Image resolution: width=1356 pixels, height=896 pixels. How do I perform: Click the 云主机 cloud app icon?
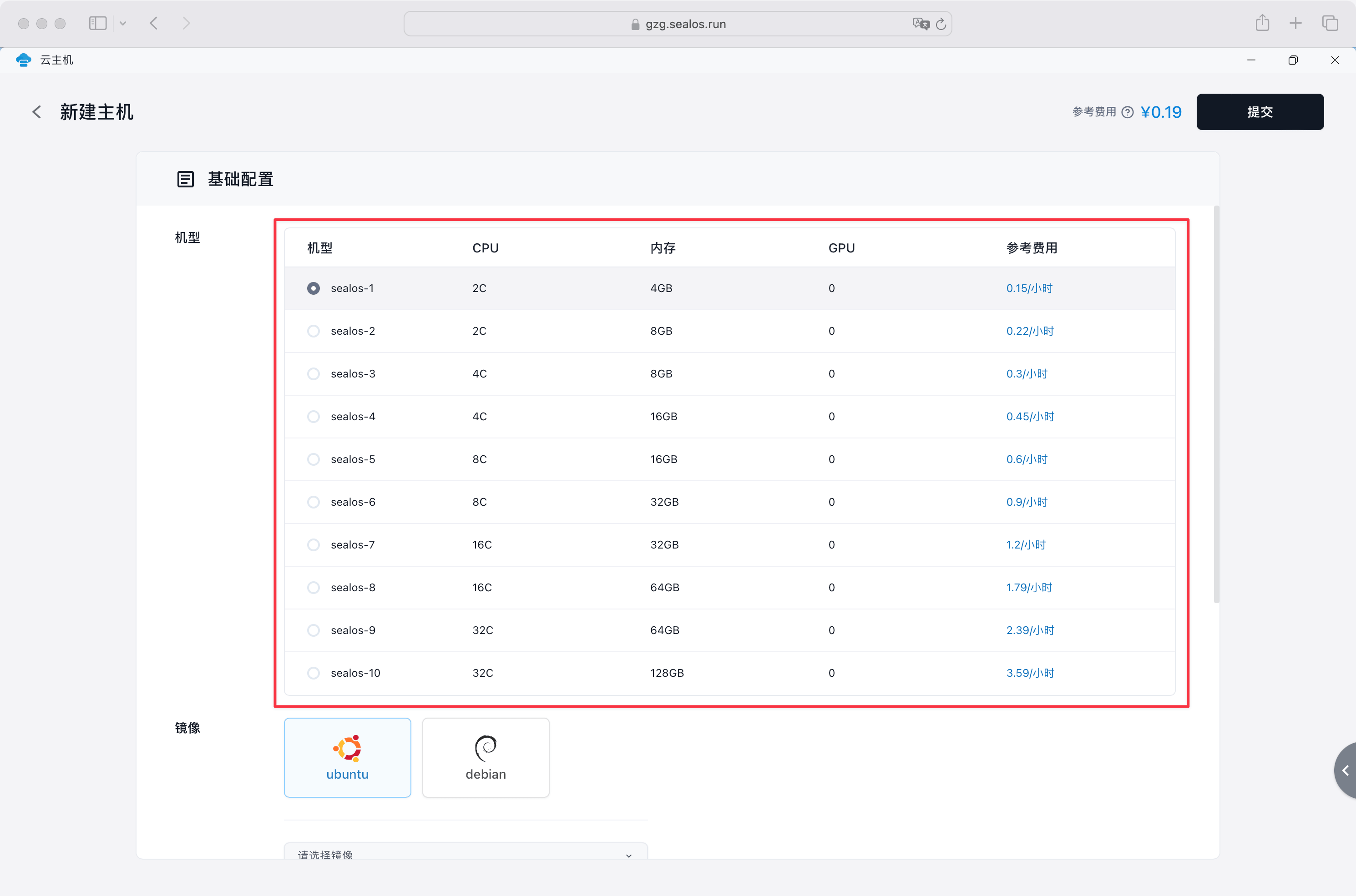pos(24,60)
